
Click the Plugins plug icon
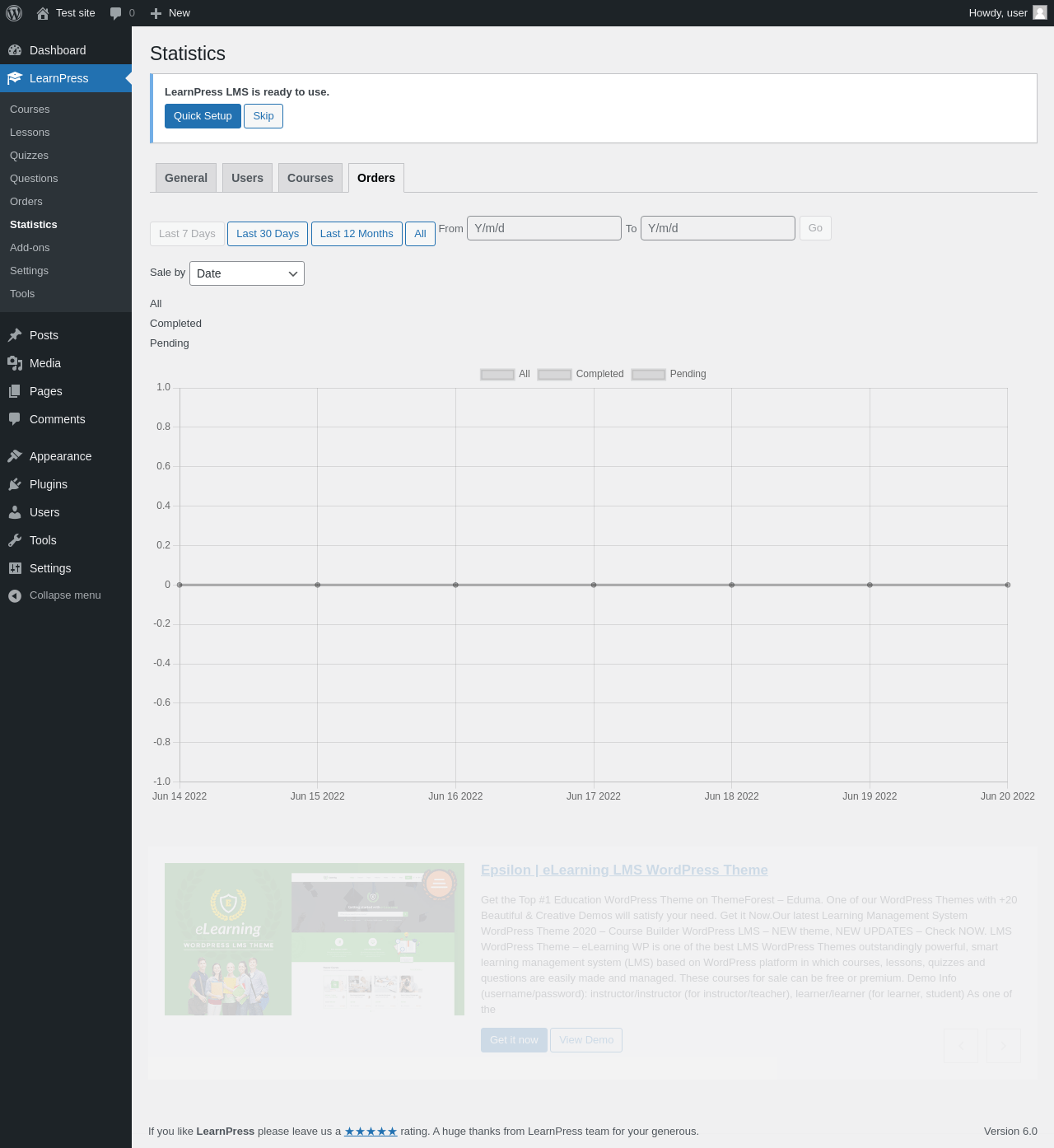(15, 484)
